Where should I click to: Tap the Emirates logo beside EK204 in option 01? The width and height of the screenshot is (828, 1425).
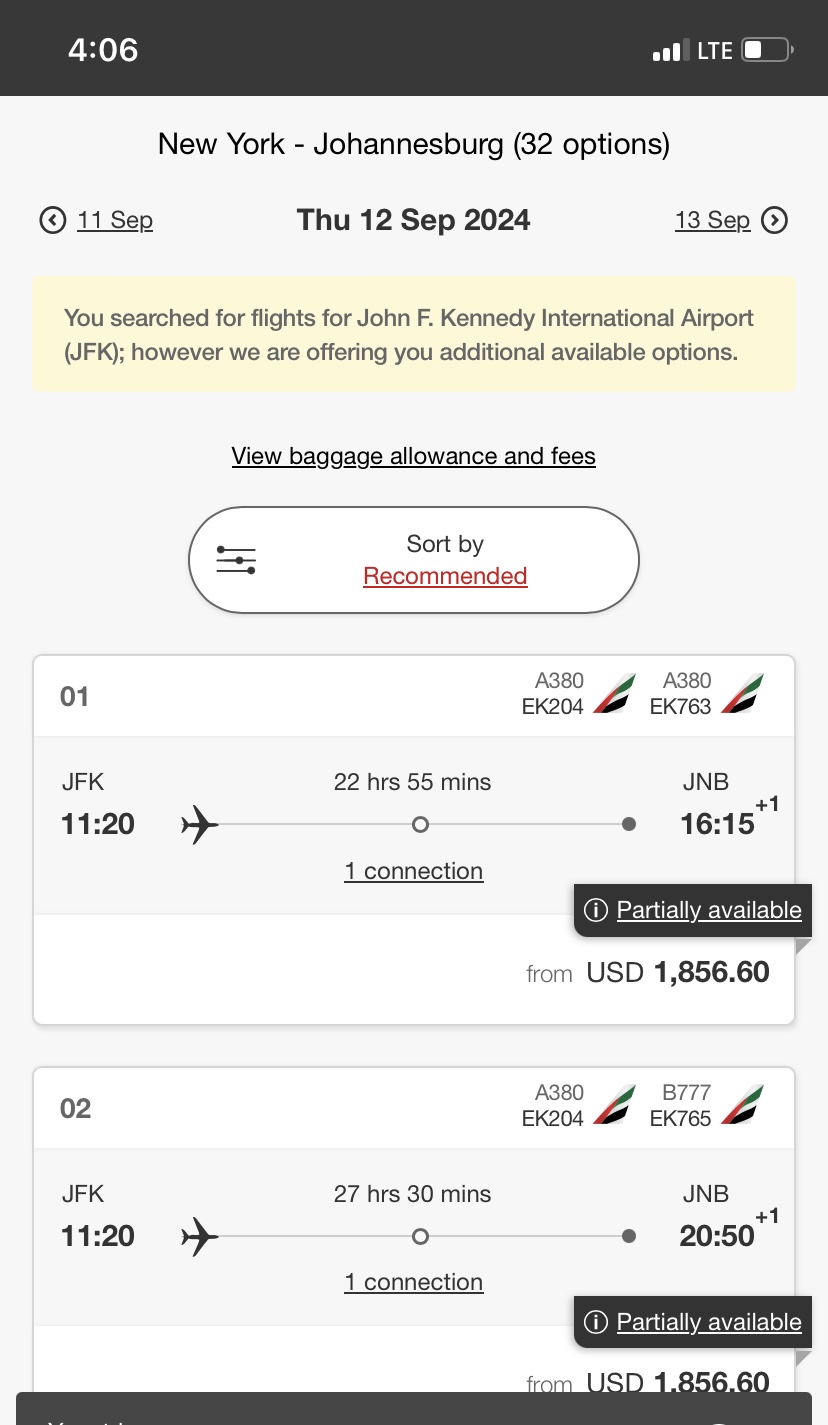coord(614,694)
